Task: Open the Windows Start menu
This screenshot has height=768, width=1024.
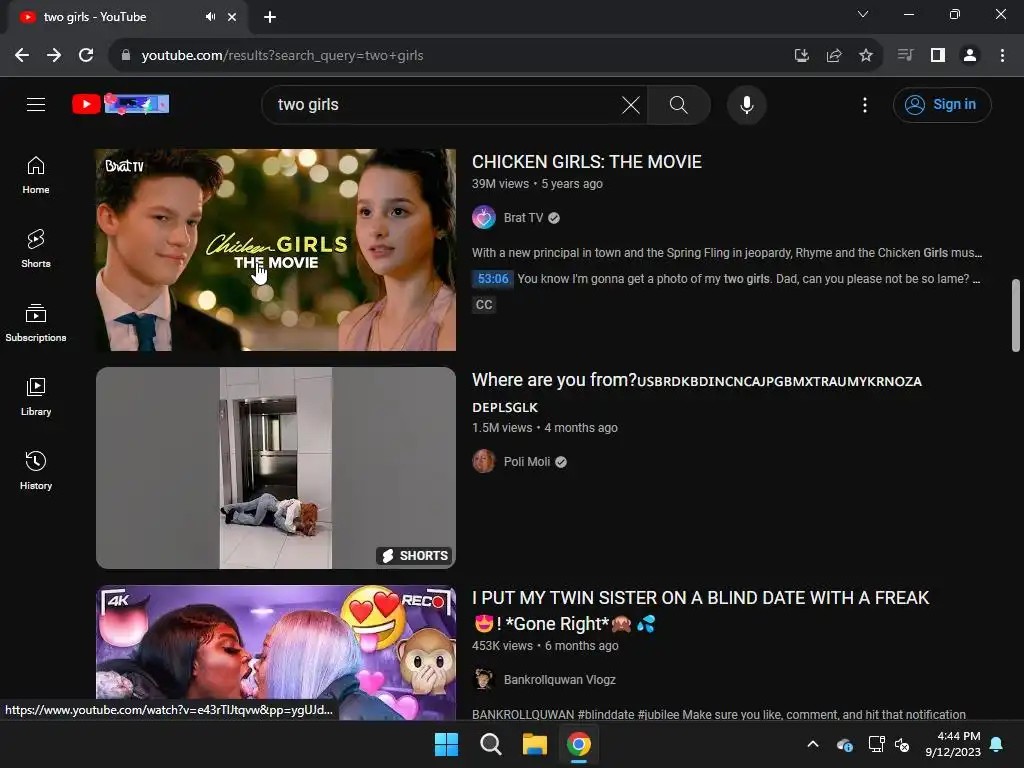Action: pyautogui.click(x=447, y=744)
